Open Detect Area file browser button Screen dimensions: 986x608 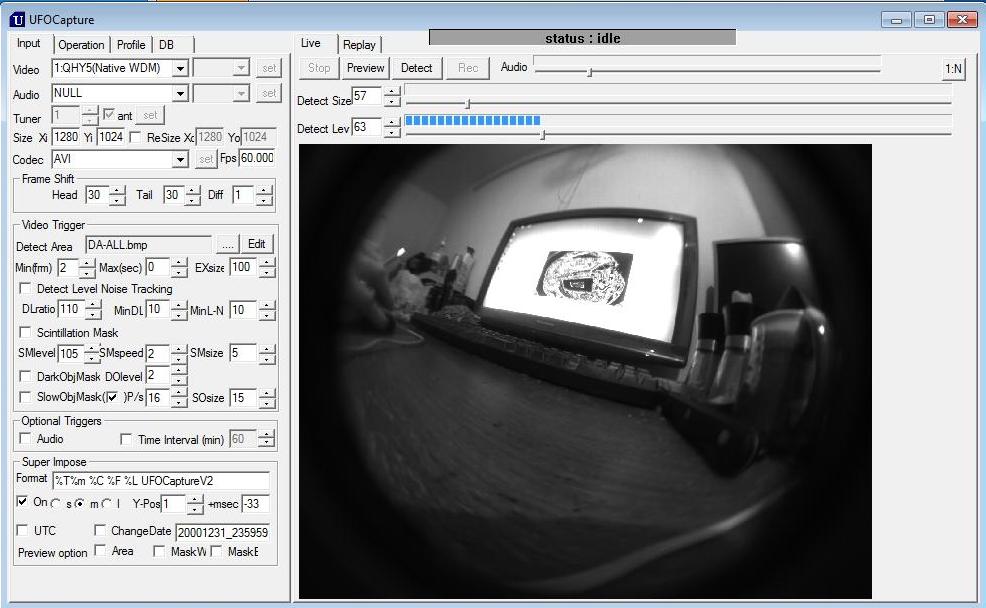pos(228,245)
